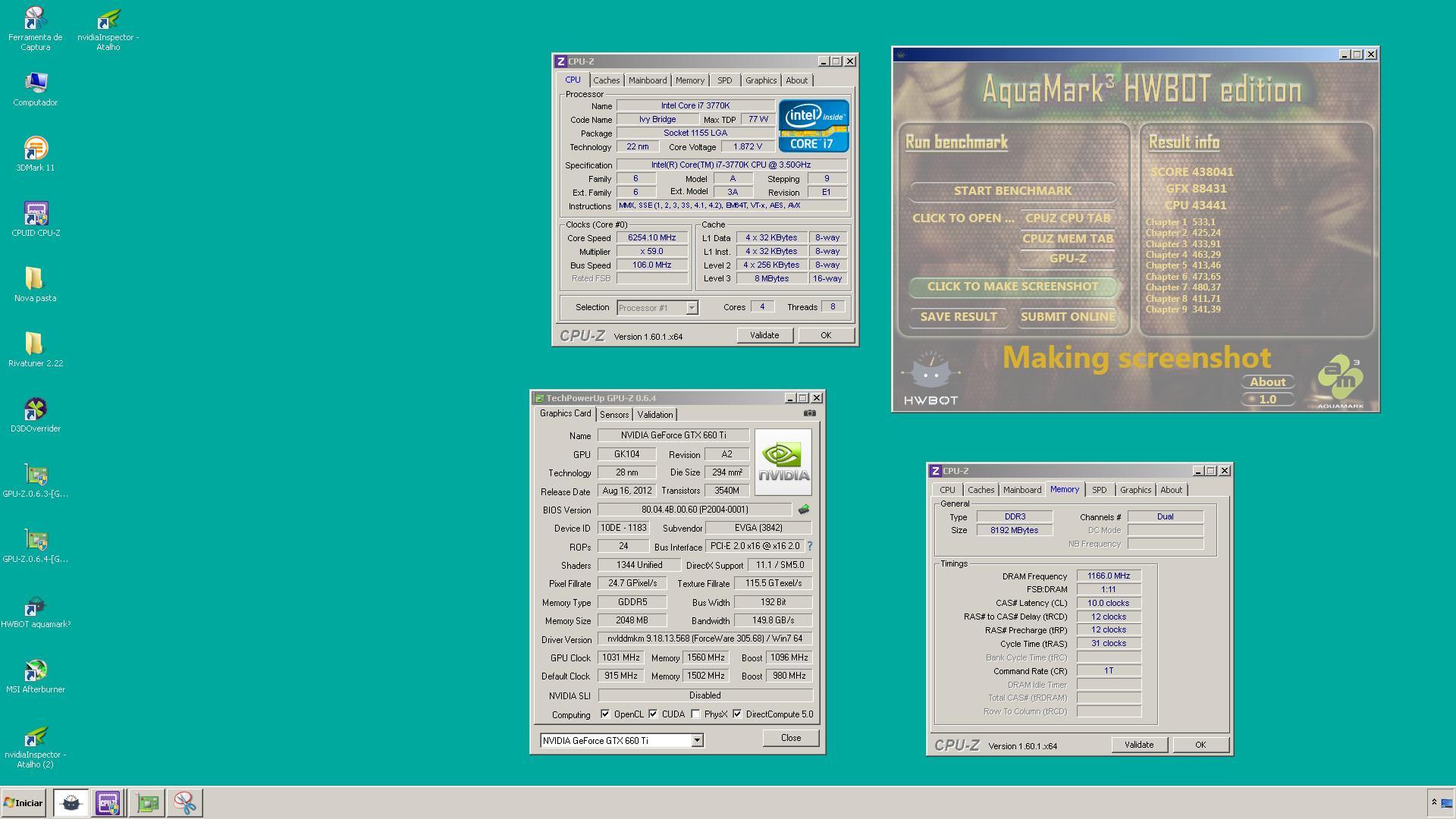Switch to AquaMark taskbar button

click(71, 802)
